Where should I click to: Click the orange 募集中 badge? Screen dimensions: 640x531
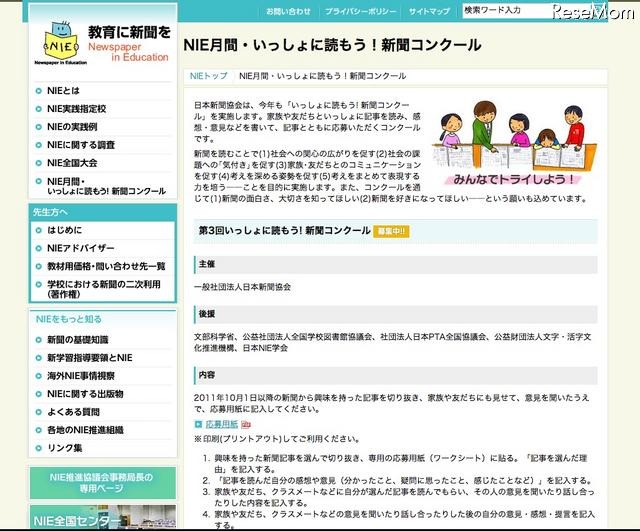(390, 231)
